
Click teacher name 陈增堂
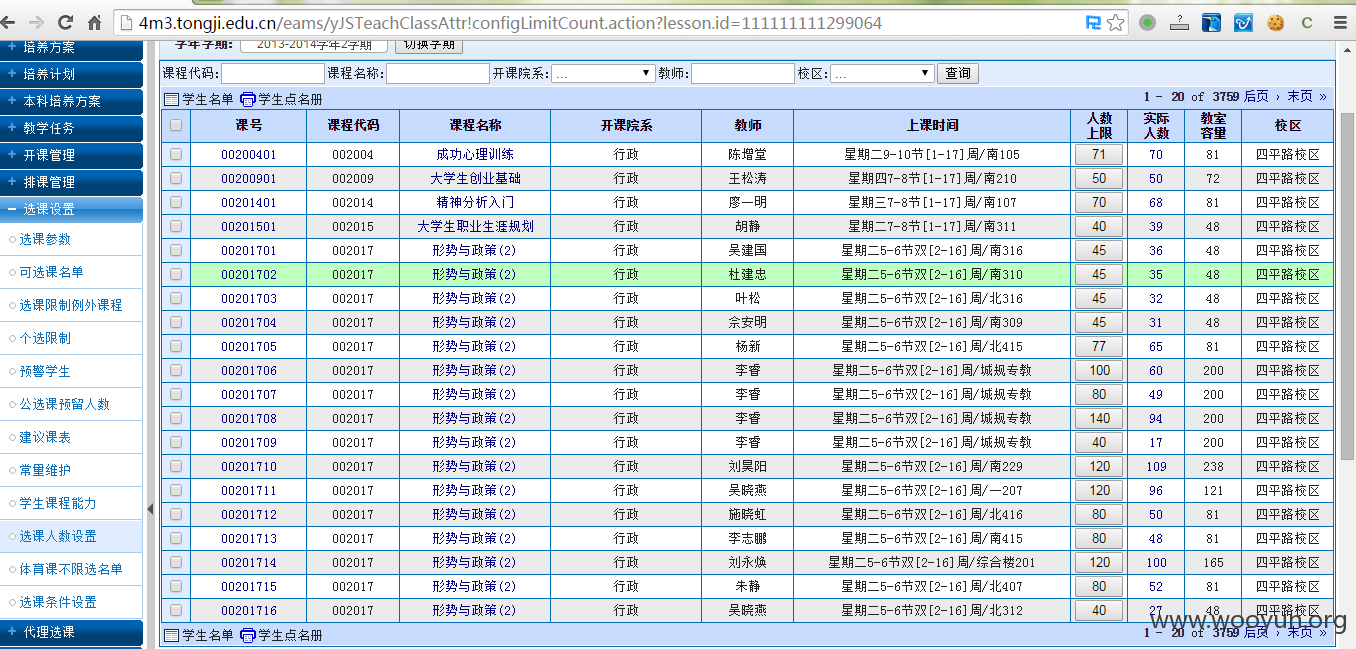coord(747,154)
